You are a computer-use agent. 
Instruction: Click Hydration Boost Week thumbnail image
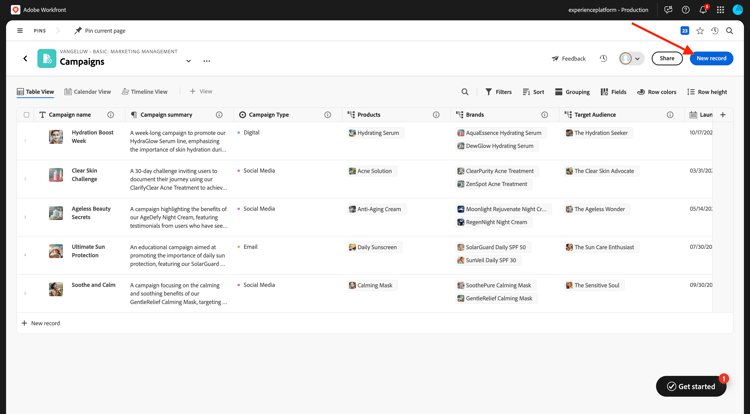point(56,137)
